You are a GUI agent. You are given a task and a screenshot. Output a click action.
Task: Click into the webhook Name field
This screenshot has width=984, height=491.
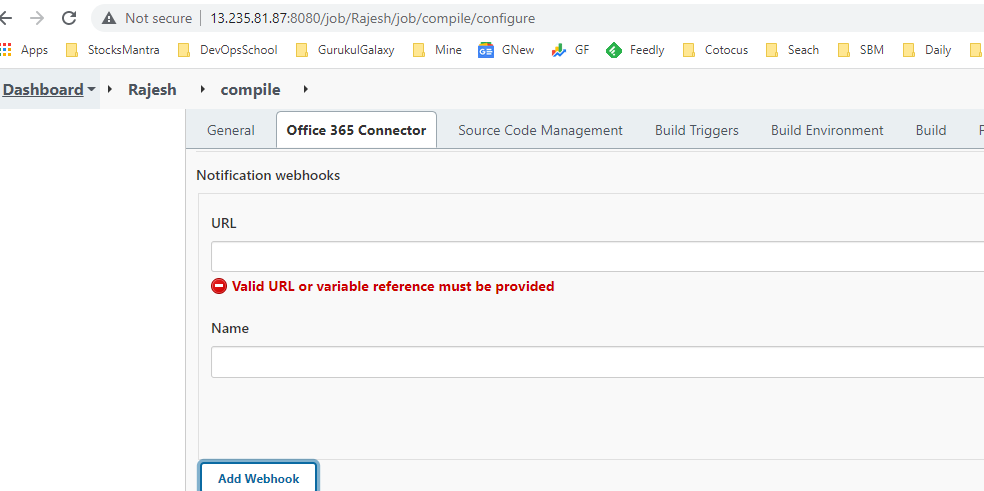pyautogui.click(x=597, y=362)
